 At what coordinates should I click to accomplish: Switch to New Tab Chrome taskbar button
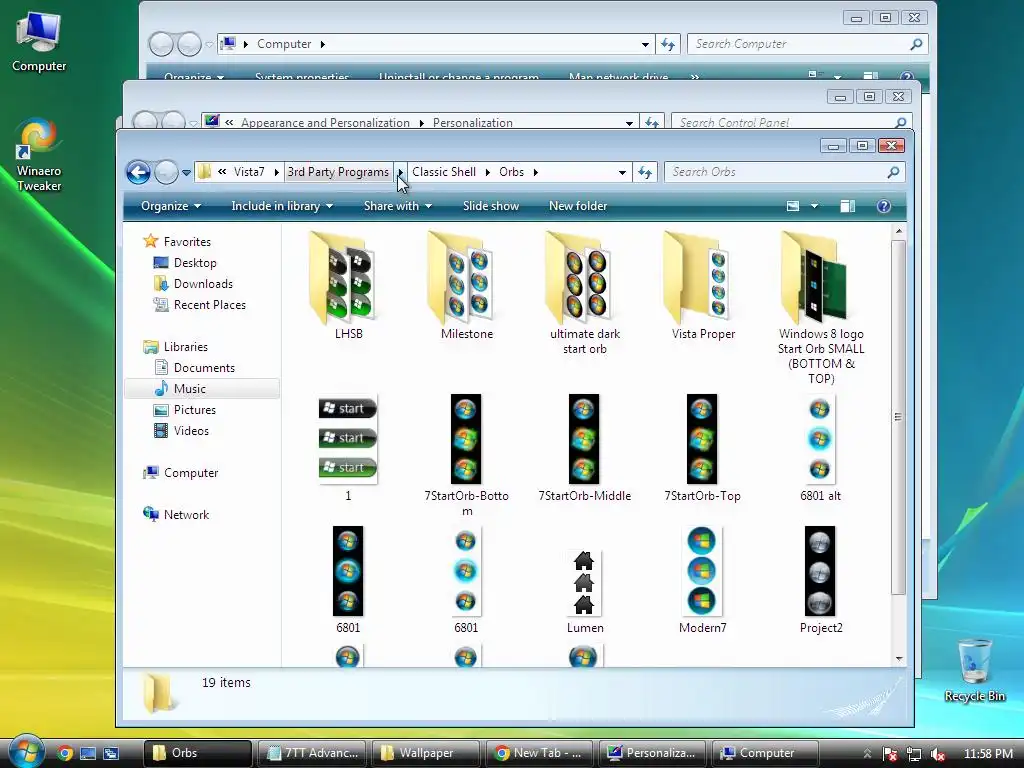point(539,753)
